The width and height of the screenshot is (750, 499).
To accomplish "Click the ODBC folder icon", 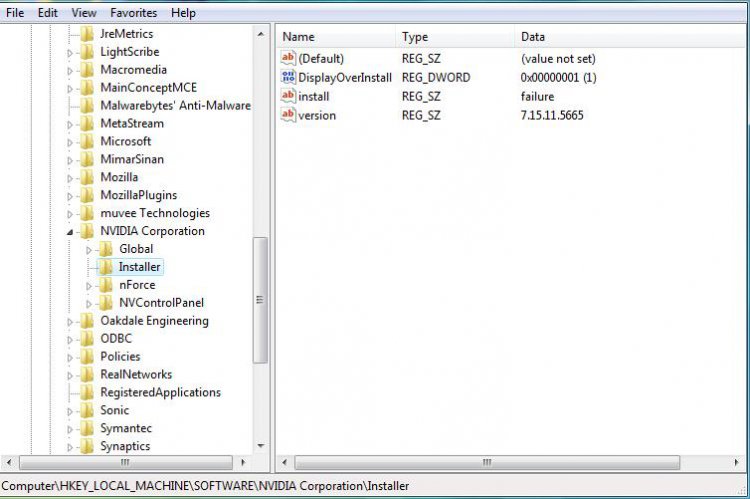I will point(87,339).
